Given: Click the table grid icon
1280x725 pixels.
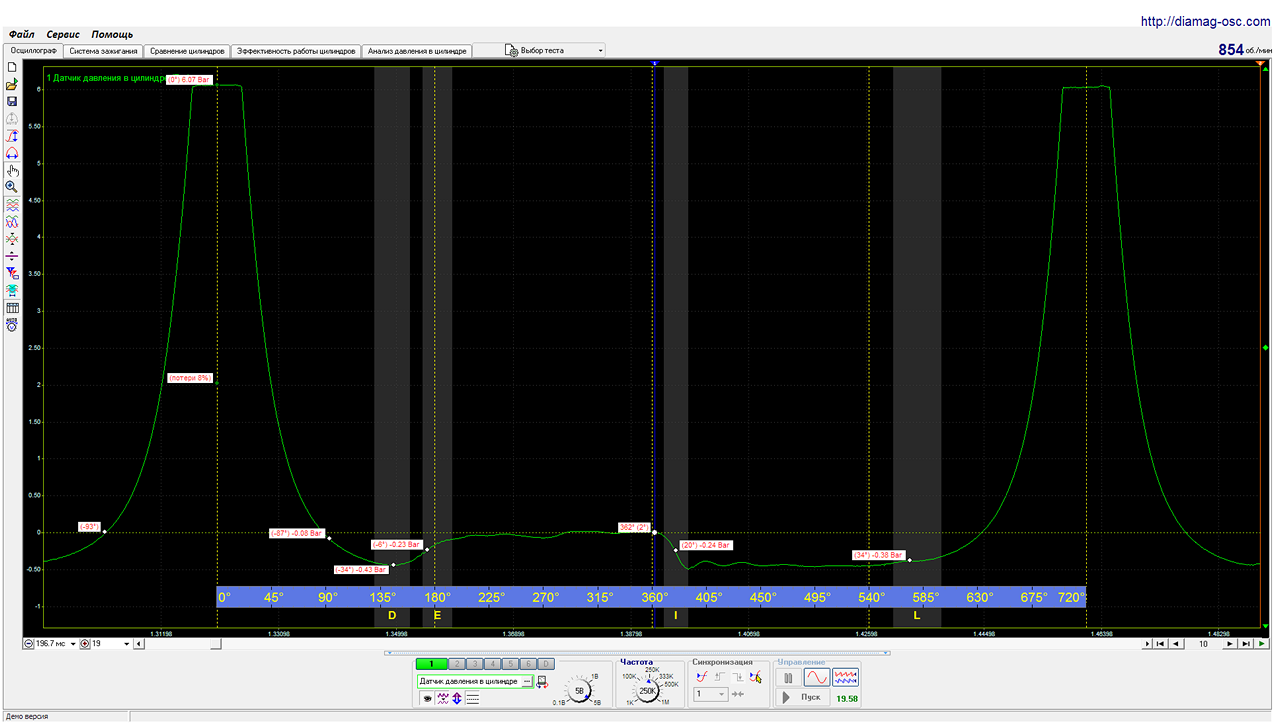Looking at the screenshot, I should click(x=12, y=308).
